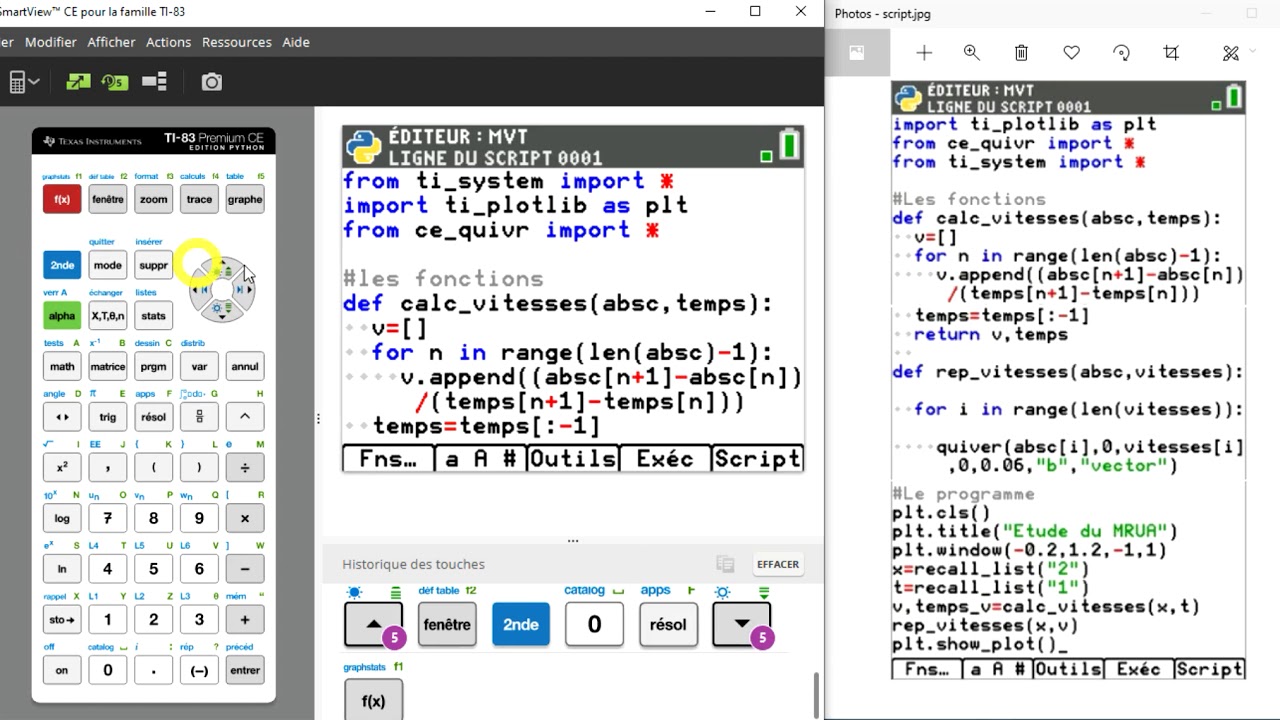Click the math key

62,366
